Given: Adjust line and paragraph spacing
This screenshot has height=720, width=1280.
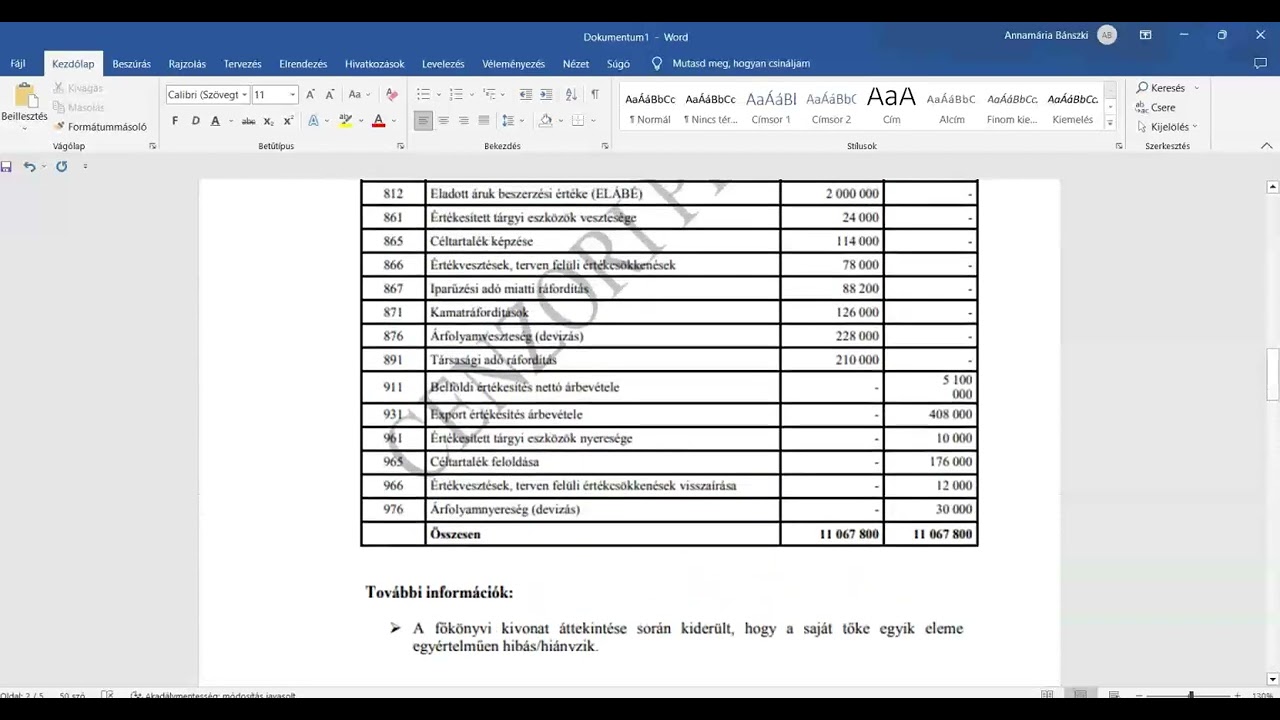Looking at the screenshot, I should pyautogui.click(x=508, y=121).
